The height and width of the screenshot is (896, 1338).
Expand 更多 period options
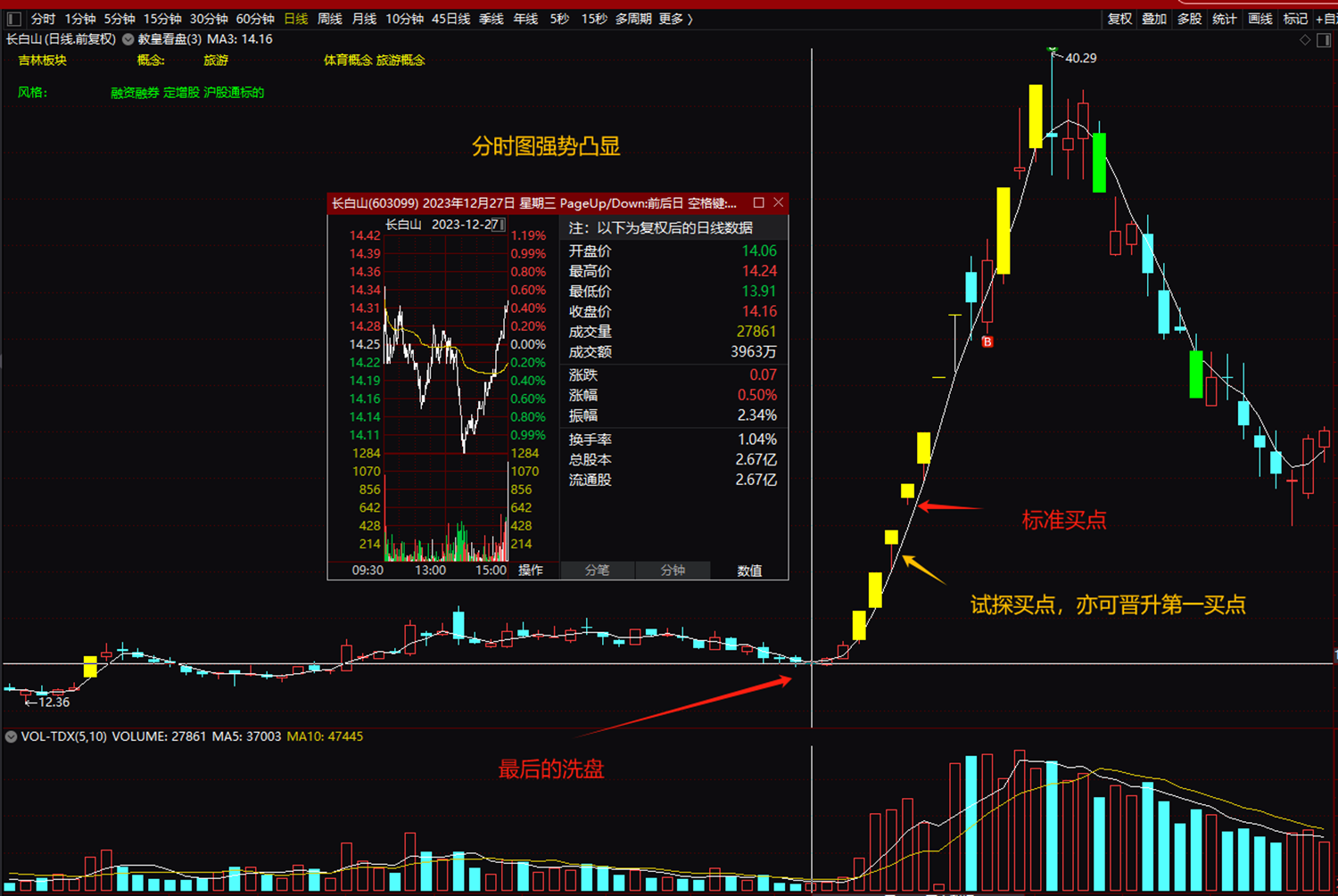click(x=675, y=19)
